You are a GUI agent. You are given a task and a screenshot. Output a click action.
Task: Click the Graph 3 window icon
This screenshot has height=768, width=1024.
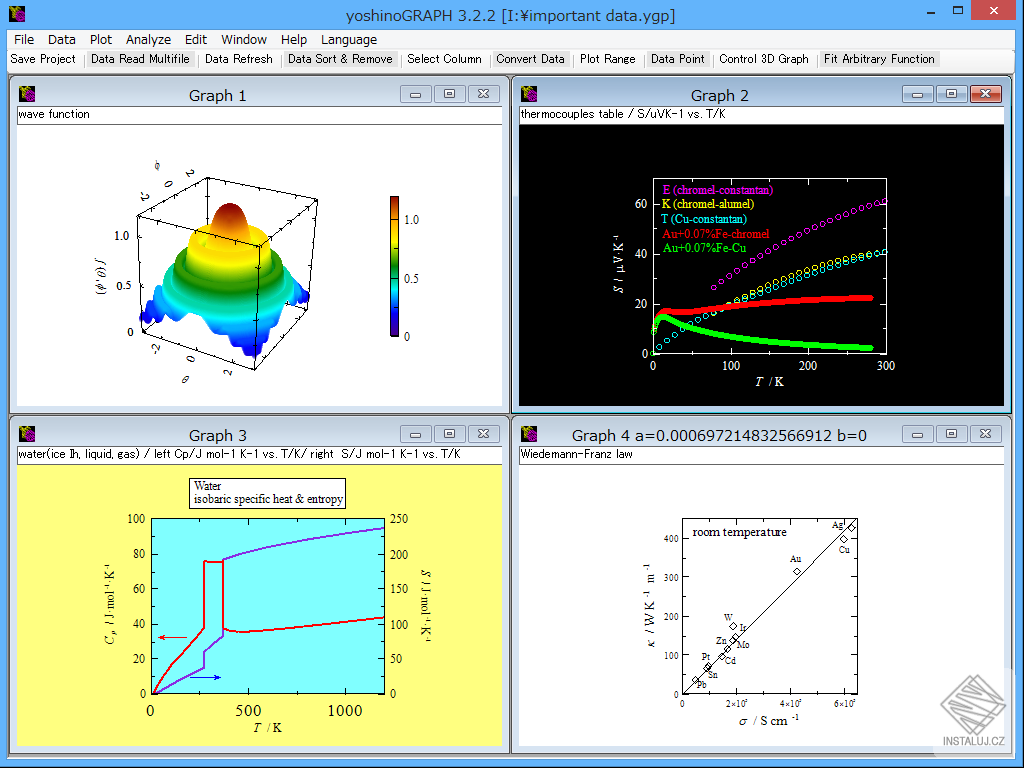(27, 434)
